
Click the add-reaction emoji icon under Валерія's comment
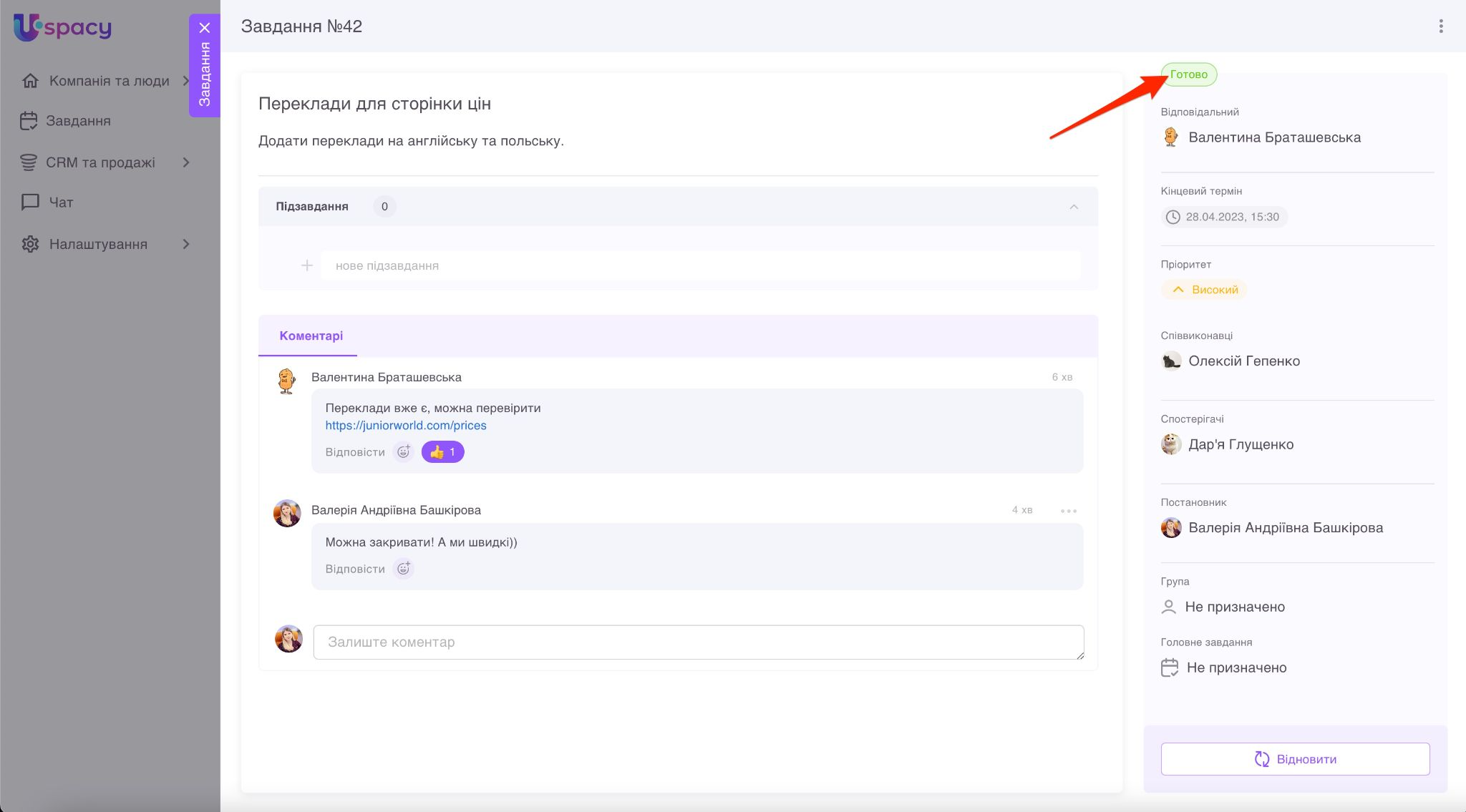404,569
